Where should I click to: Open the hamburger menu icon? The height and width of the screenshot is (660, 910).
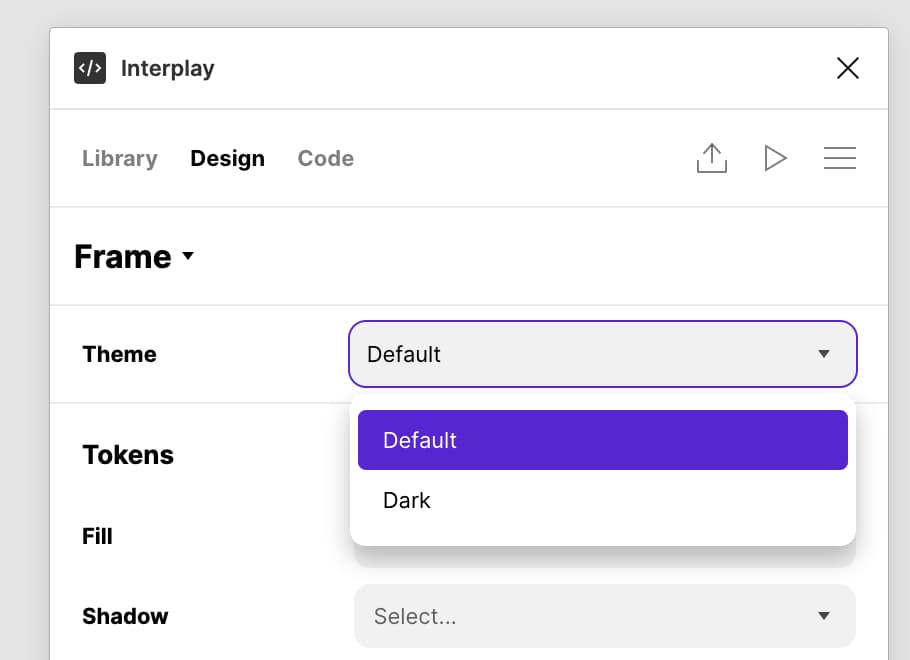(839, 158)
